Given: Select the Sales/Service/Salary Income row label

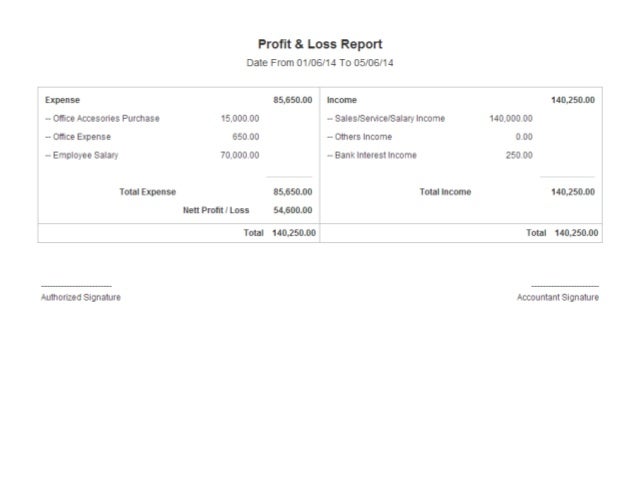Looking at the screenshot, I should click(386, 118).
